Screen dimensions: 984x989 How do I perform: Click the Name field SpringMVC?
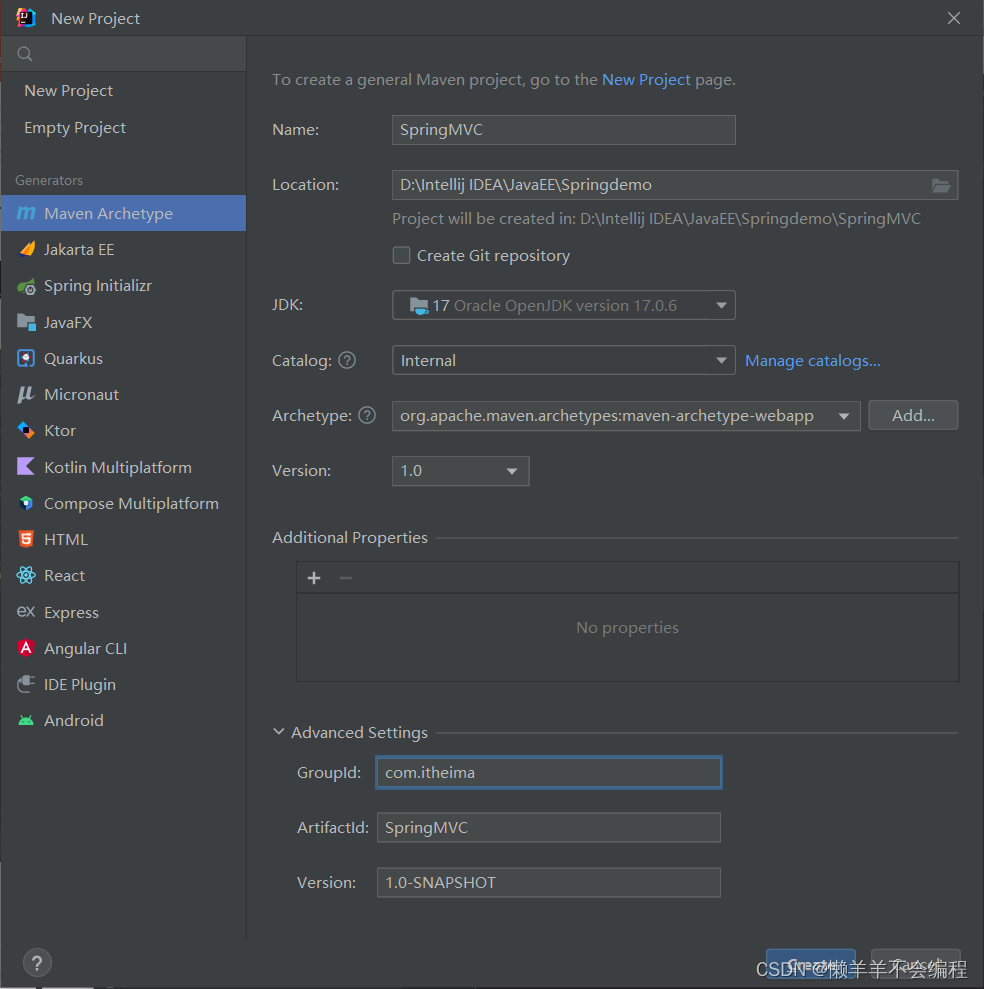pyautogui.click(x=563, y=130)
